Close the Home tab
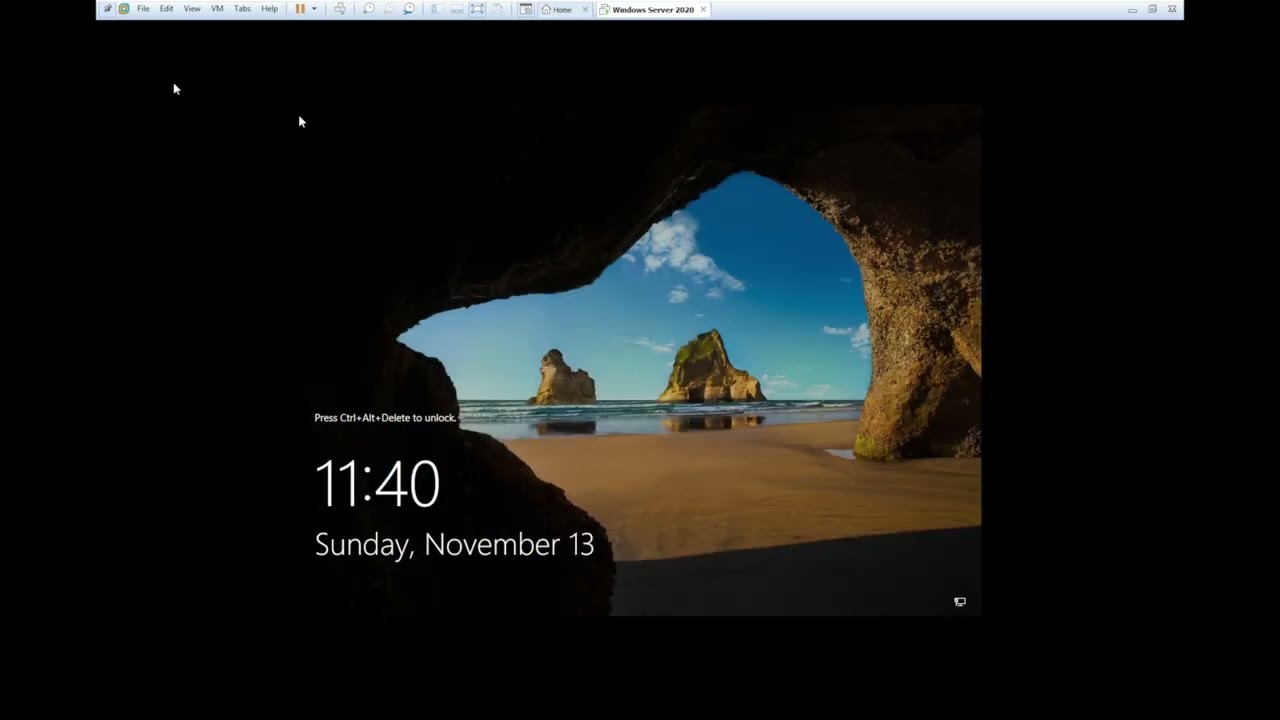The image size is (1280, 720). [x=585, y=9]
